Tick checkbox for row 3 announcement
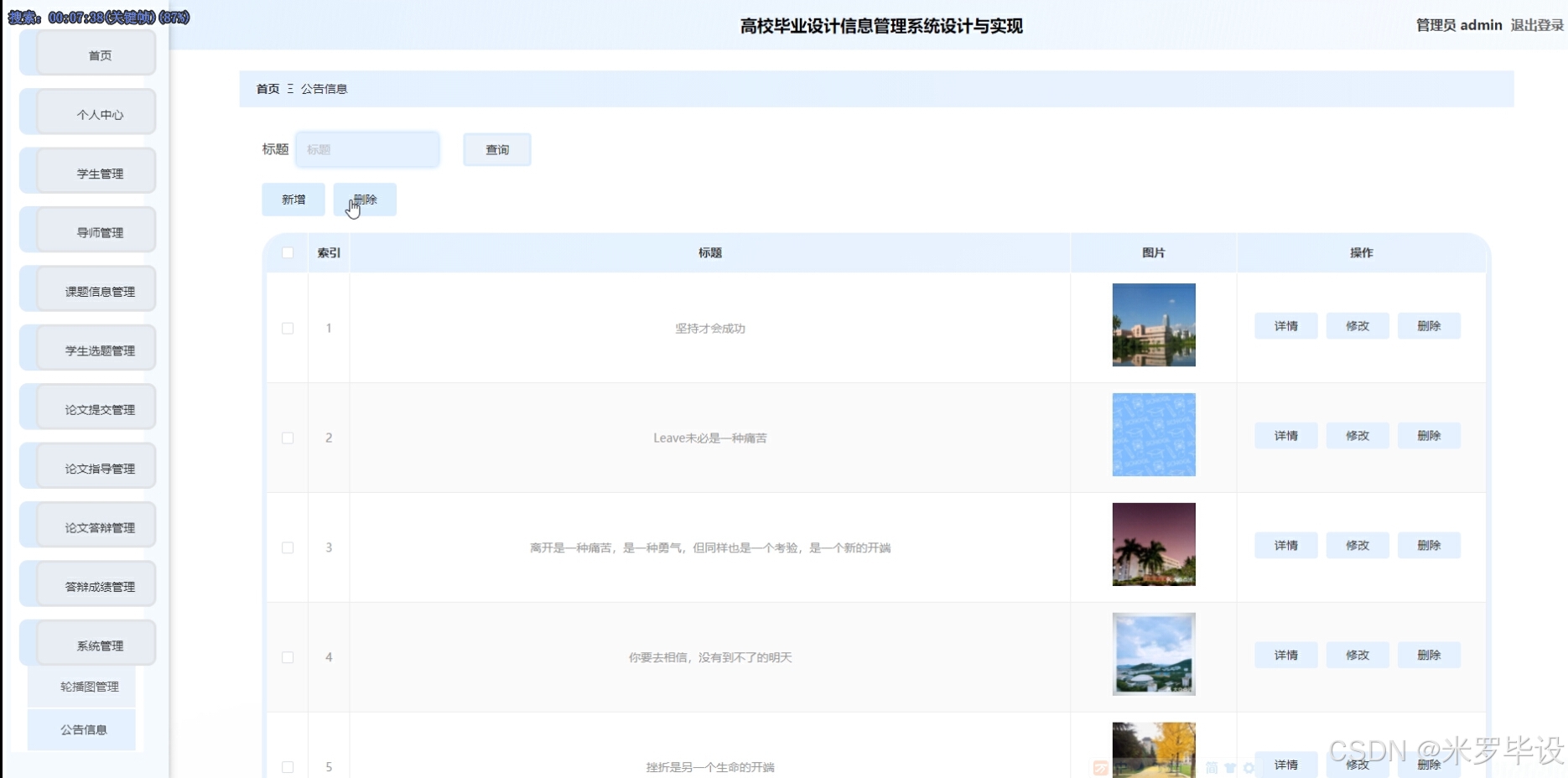This screenshot has width=1568, height=778. (288, 547)
